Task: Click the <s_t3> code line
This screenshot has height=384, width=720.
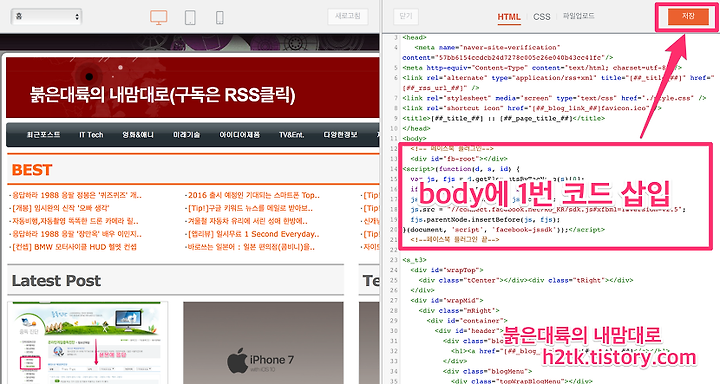Action: coord(415,260)
